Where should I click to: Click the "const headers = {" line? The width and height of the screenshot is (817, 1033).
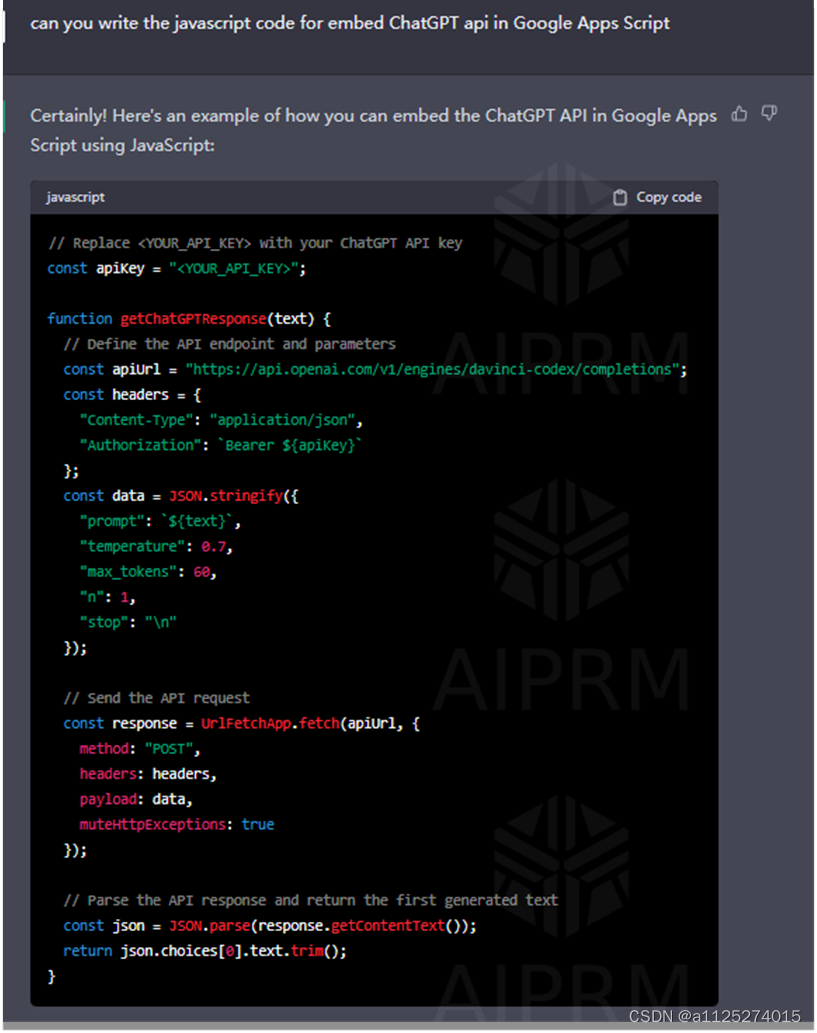coord(132,395)
